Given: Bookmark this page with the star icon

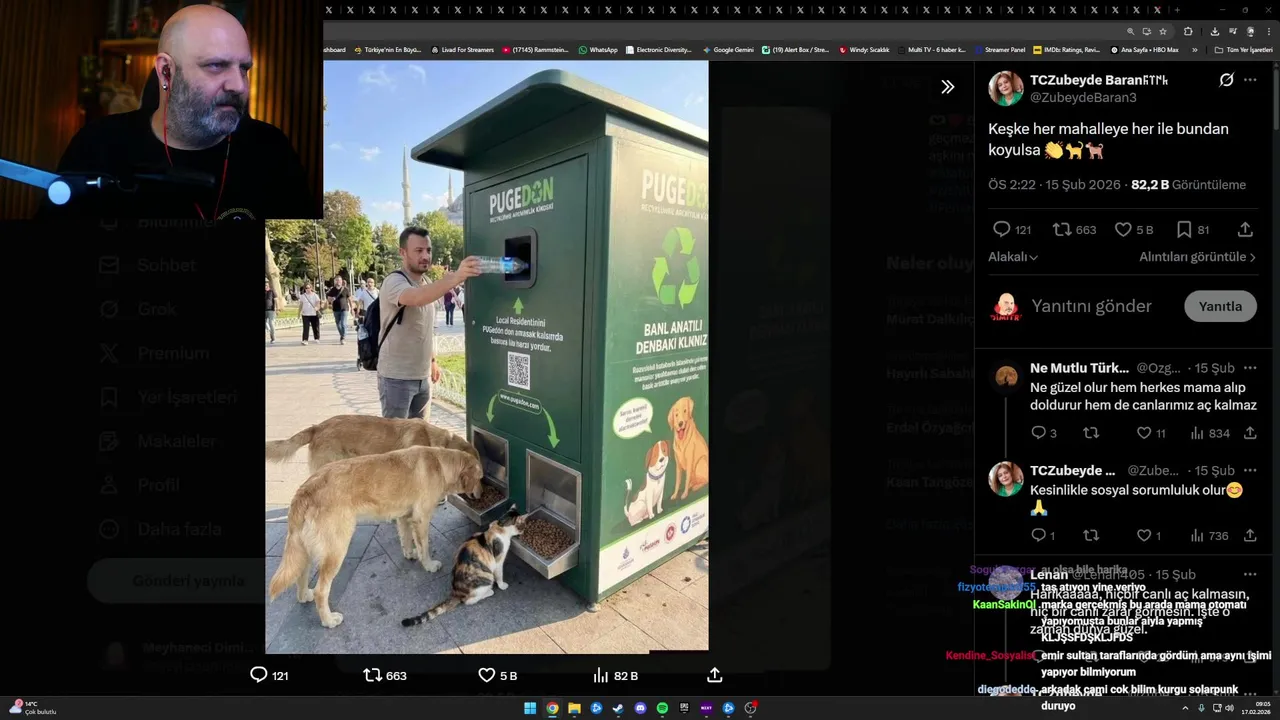Looking at the screenshot, I should (1163, 31).
